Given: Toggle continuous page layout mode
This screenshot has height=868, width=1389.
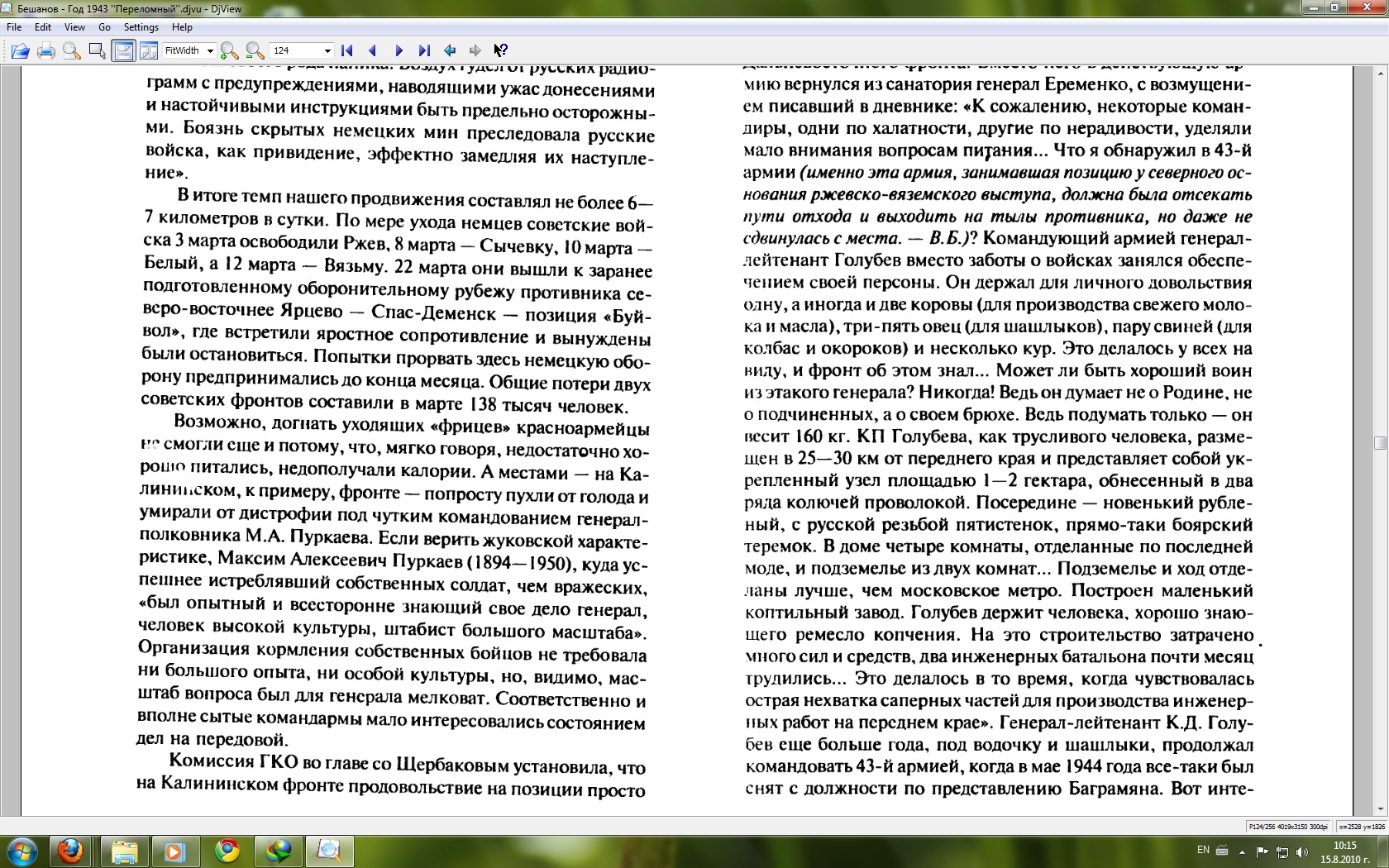Looking at the screenshot, I should (x=123, y=51).
